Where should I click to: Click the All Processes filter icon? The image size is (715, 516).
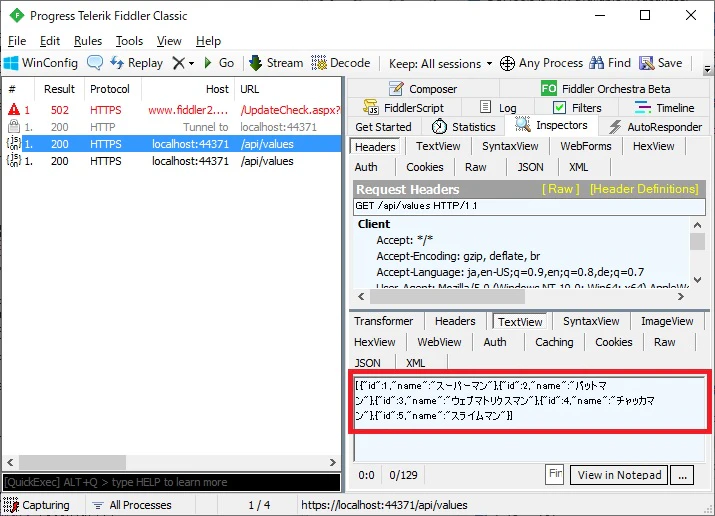pyautogui.click(x=98, y=505)
